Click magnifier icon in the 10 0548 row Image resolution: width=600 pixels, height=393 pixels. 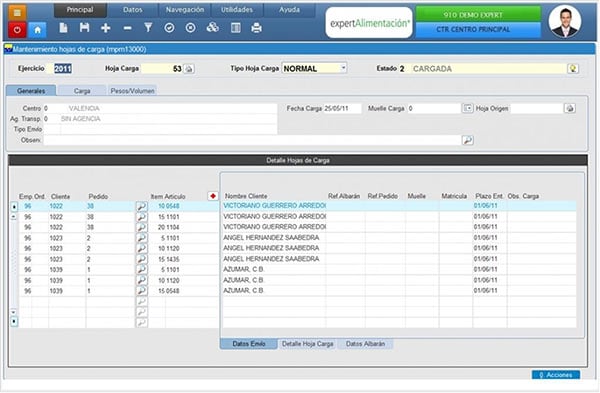point(142,207)
